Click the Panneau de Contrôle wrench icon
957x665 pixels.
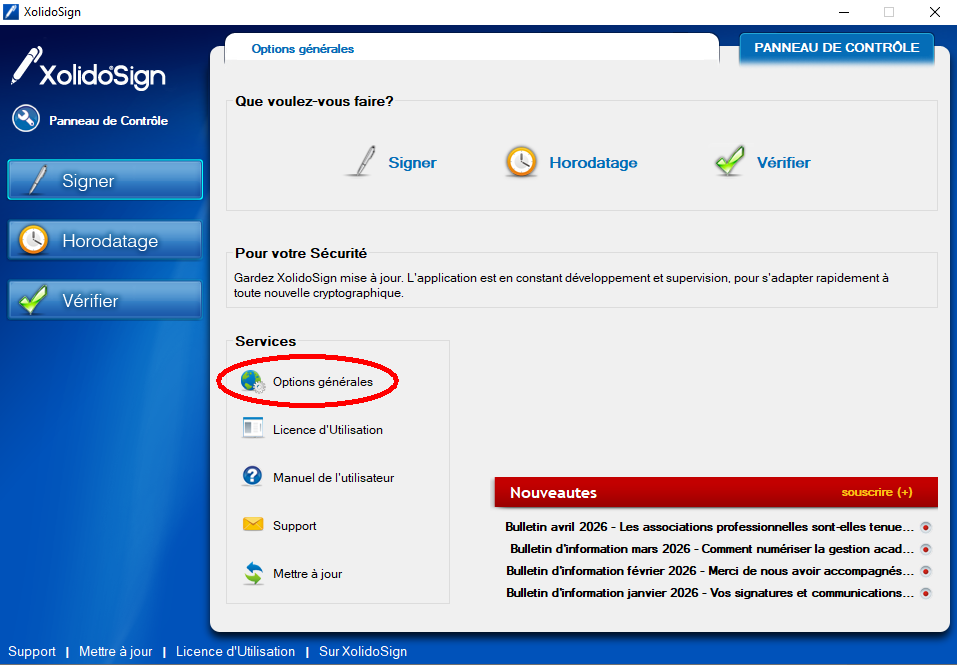coord(26,118)
